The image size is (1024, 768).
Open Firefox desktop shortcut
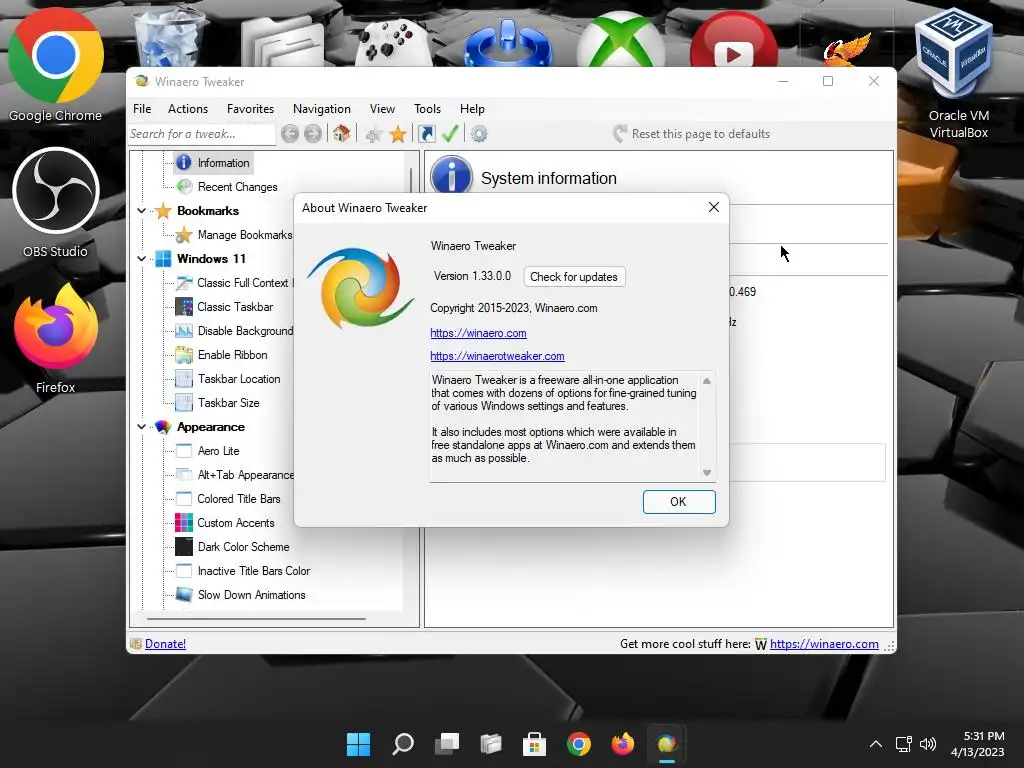click(56, 338)
